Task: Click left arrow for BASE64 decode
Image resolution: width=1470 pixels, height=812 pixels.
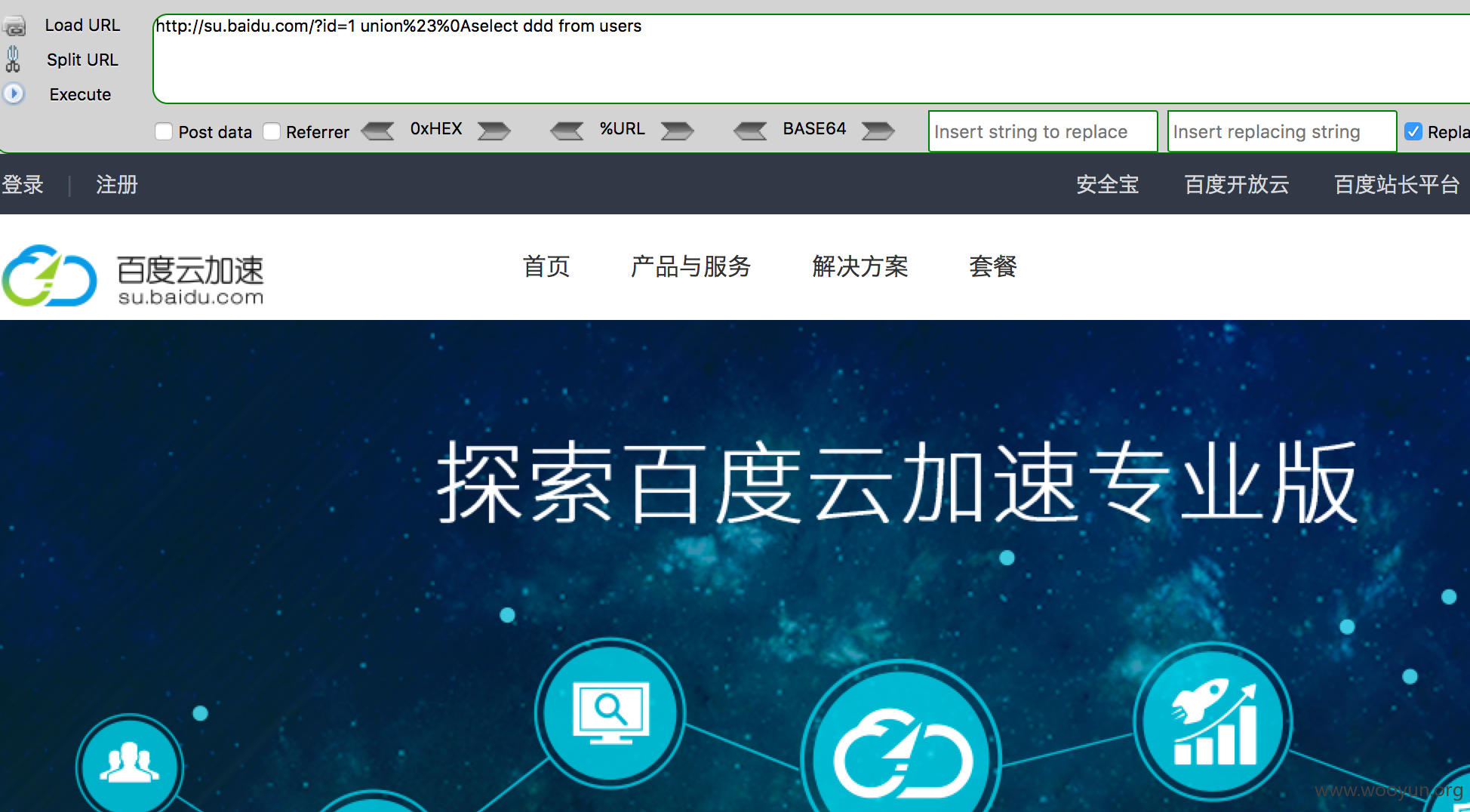Action: (751, 131)
